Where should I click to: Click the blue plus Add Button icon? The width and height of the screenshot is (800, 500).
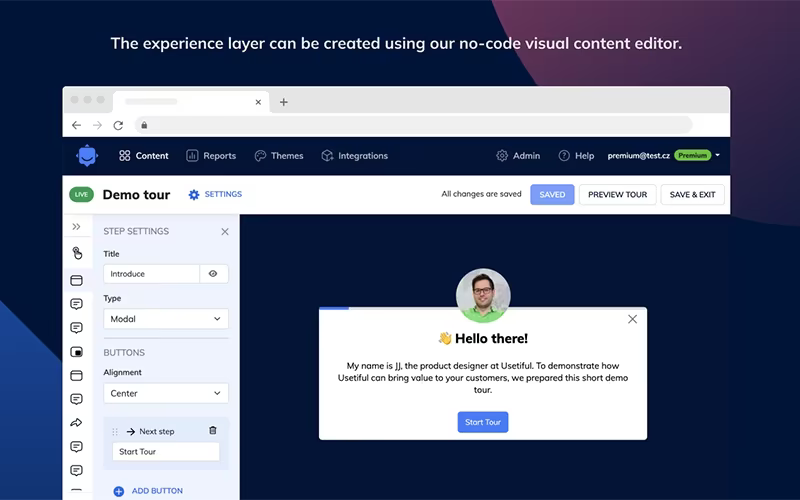[x=118, y=491]
